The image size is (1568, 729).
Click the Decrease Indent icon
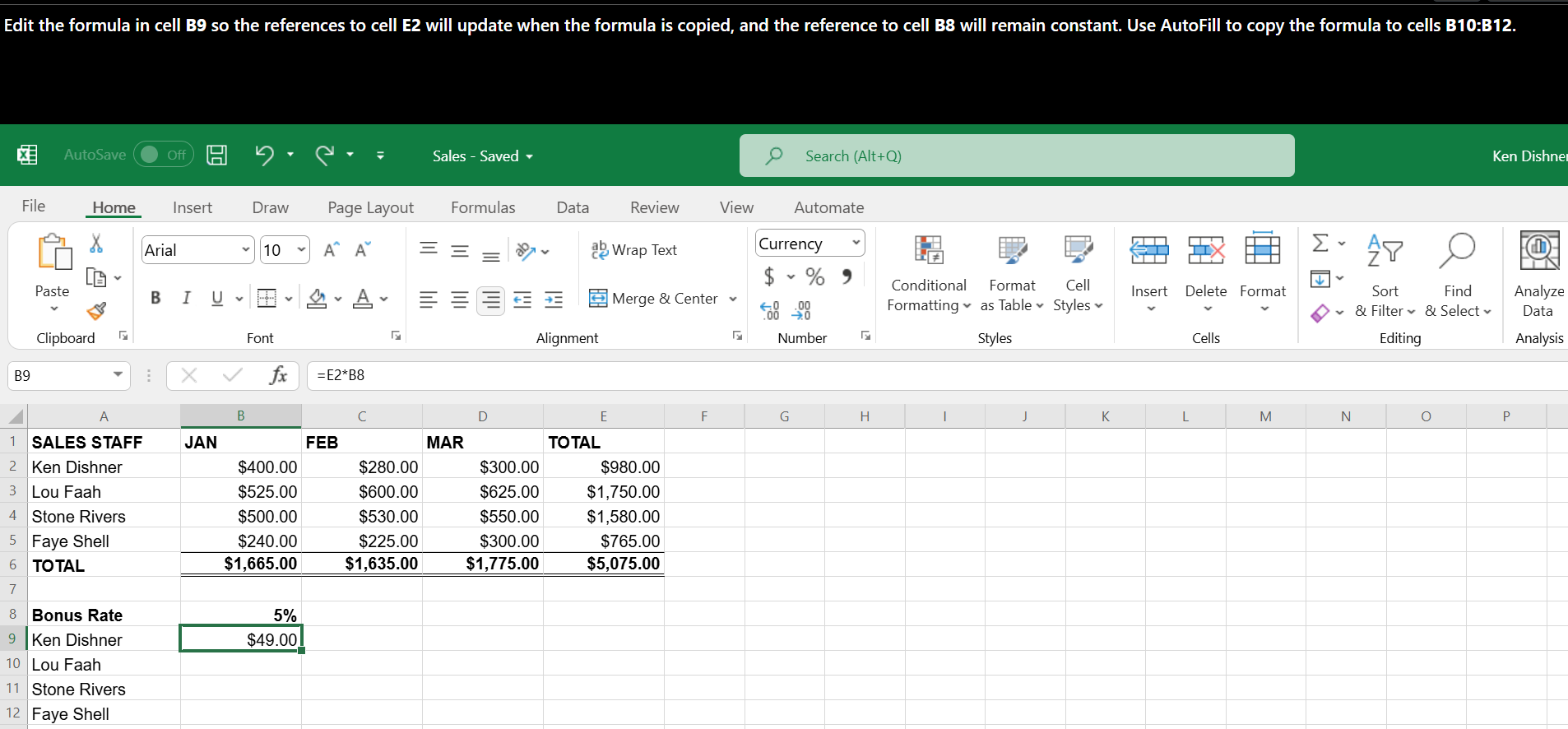(522, 299)
